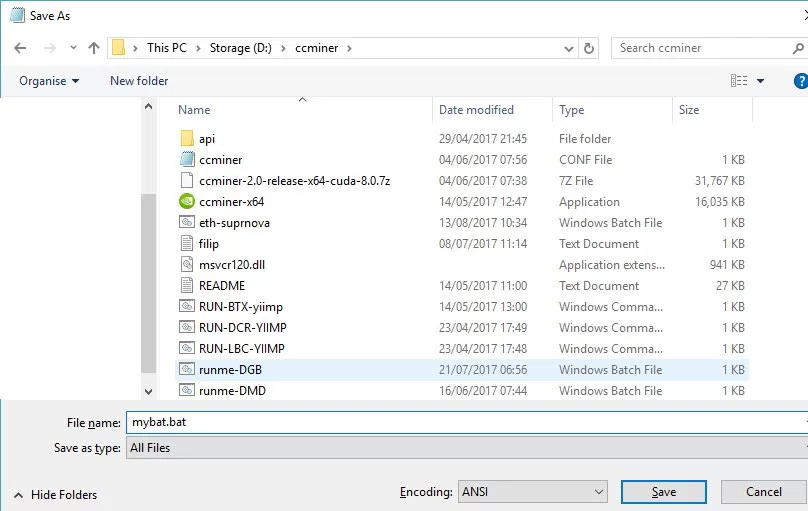Click the eth-suprnova batch file icon
This screenshot has height=511, width=808.
click(187, 222)
